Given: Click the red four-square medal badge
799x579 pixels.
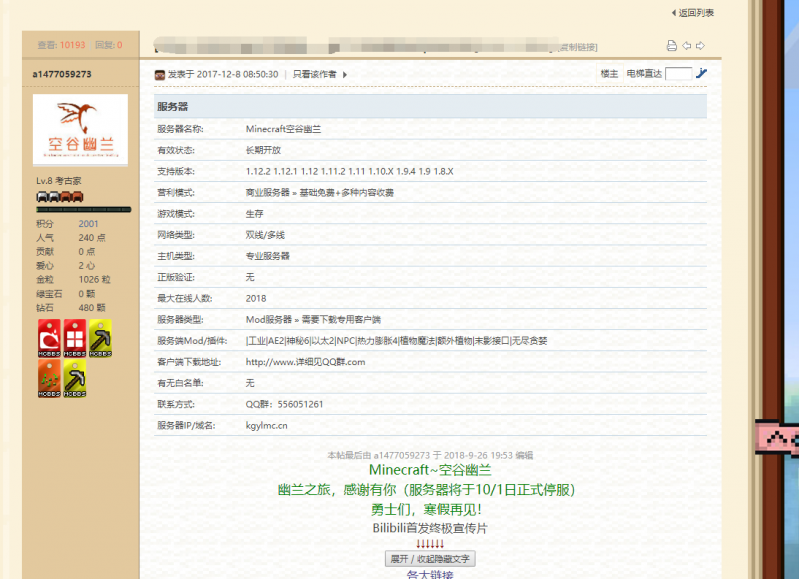Looking at the screenshot, I should [x=74, y=339].
